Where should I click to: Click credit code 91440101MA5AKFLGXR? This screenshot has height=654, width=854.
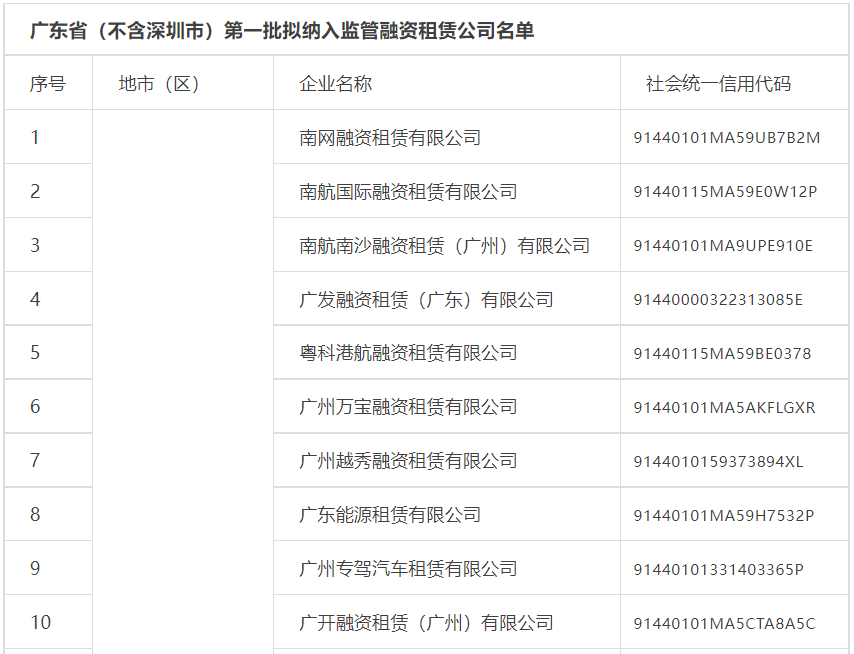[x=724, y=407]
